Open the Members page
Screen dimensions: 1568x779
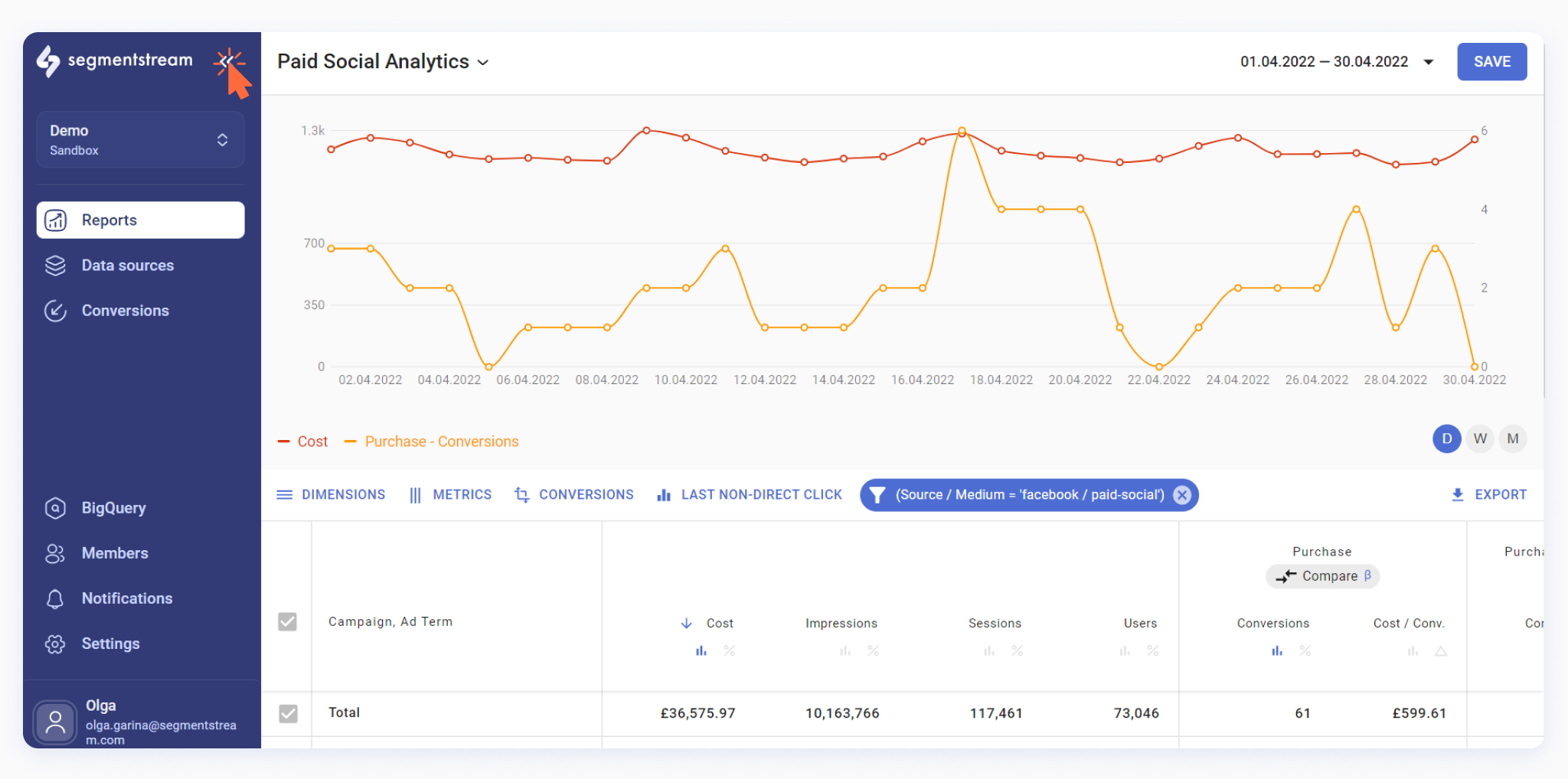(x=115, y=553)
